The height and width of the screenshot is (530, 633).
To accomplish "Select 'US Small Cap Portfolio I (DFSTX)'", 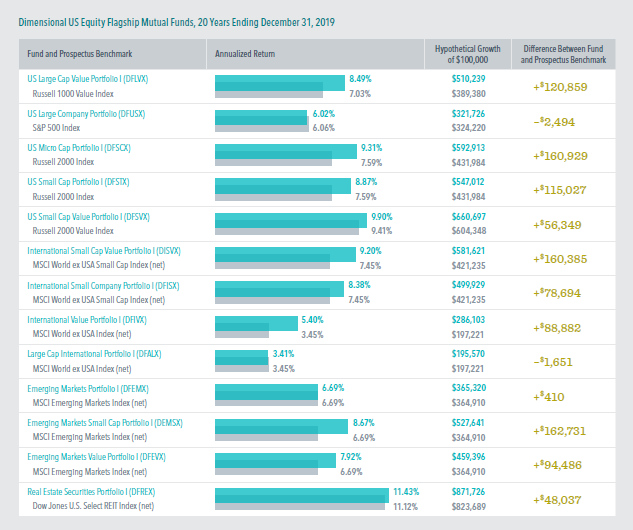I will tap(78, 182).
